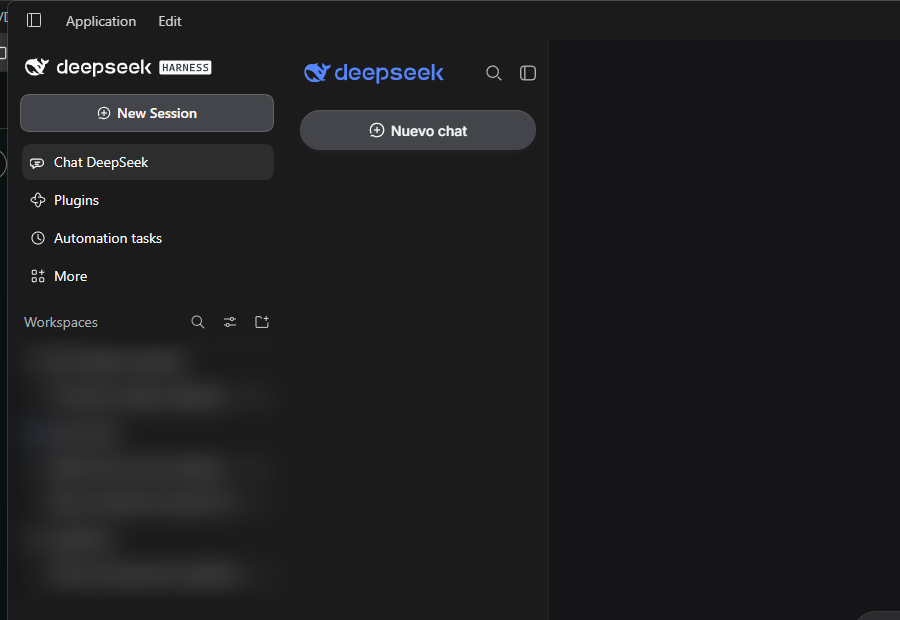
Task: Toggle the sidebar panel icon in title bar
Action: [x=34, y=21]
